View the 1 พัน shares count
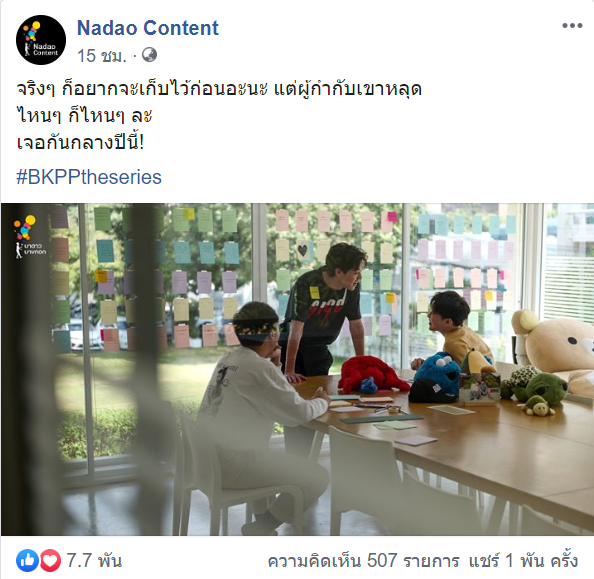The height and width of the screenshot is (579, 594). [x=524, y=561]
